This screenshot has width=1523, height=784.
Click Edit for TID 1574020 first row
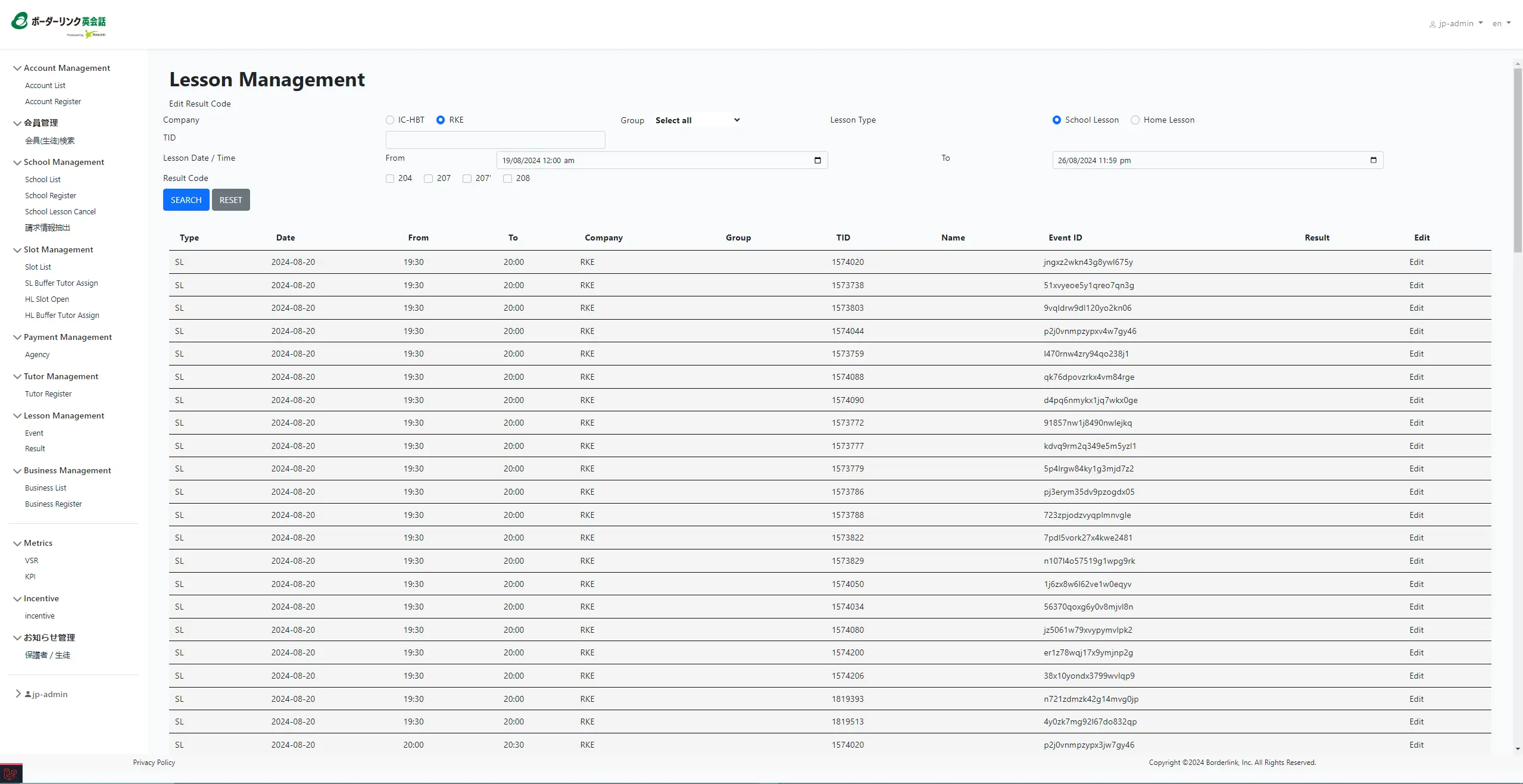[1416, 263]
